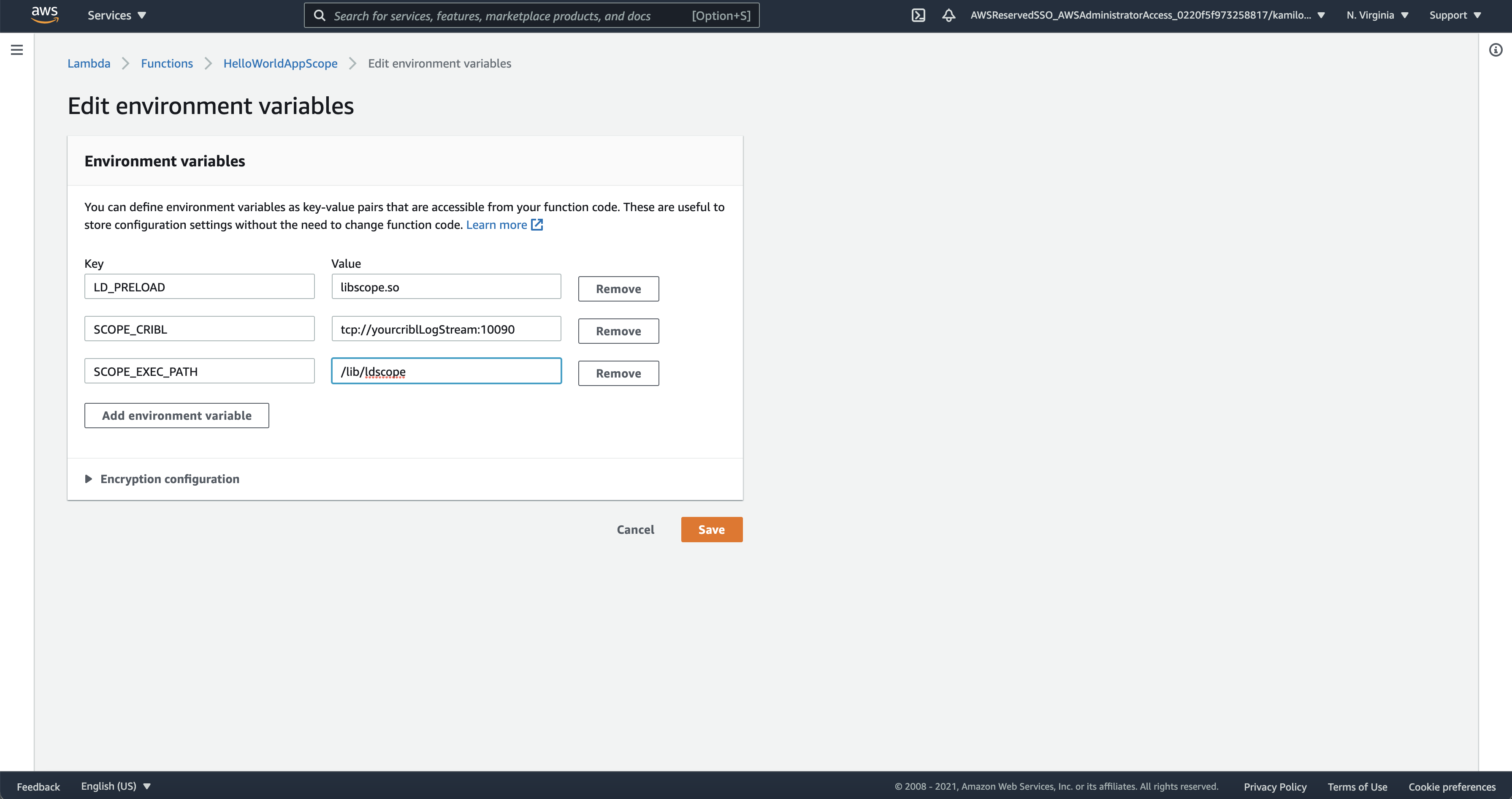
Task: Open the English (US) language selector
Action: 116,786
